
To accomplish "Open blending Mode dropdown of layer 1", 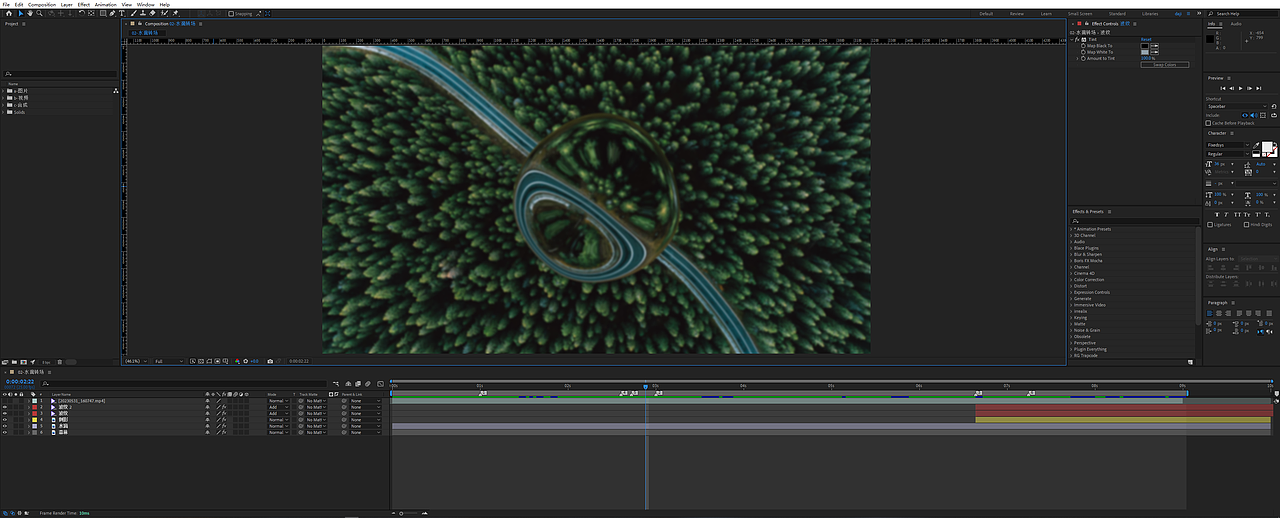I will pyautogui.click(x=278, y=401).
